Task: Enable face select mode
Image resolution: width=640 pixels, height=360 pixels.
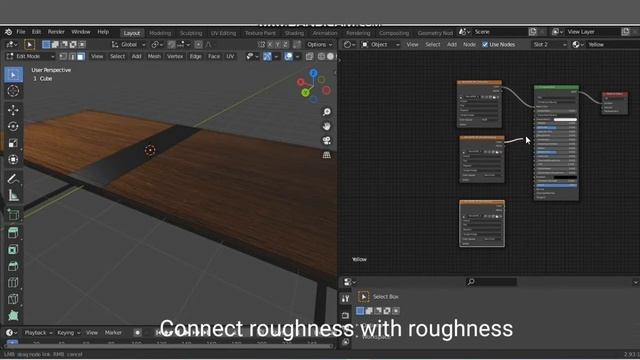Action: (81, 56)
